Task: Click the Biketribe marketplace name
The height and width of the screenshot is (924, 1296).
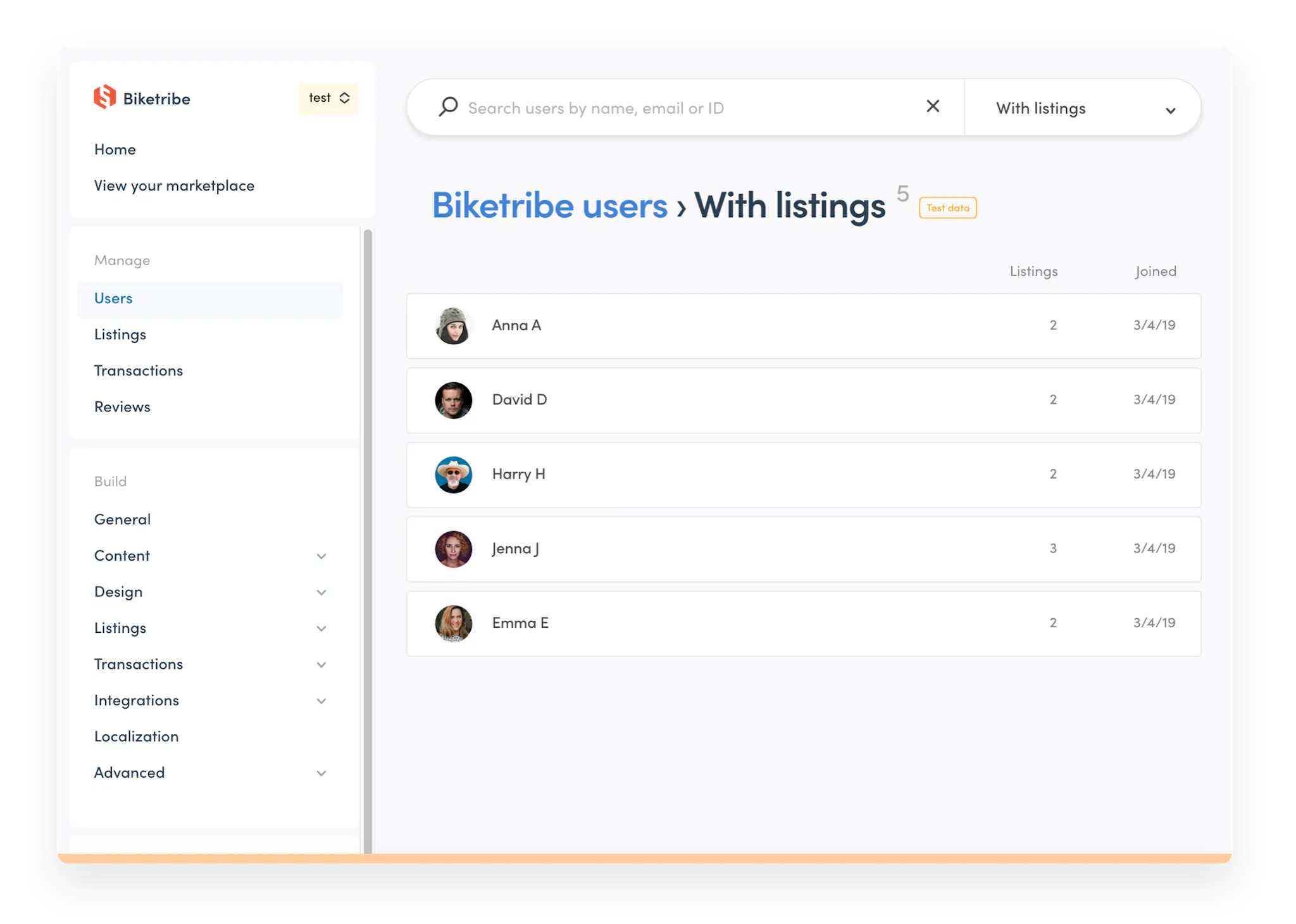Action: (156, 99)
